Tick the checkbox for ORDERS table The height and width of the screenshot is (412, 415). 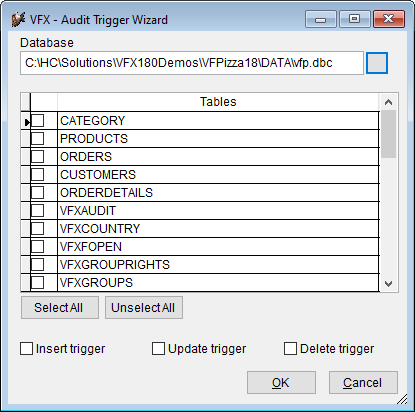tap(37, 156)
